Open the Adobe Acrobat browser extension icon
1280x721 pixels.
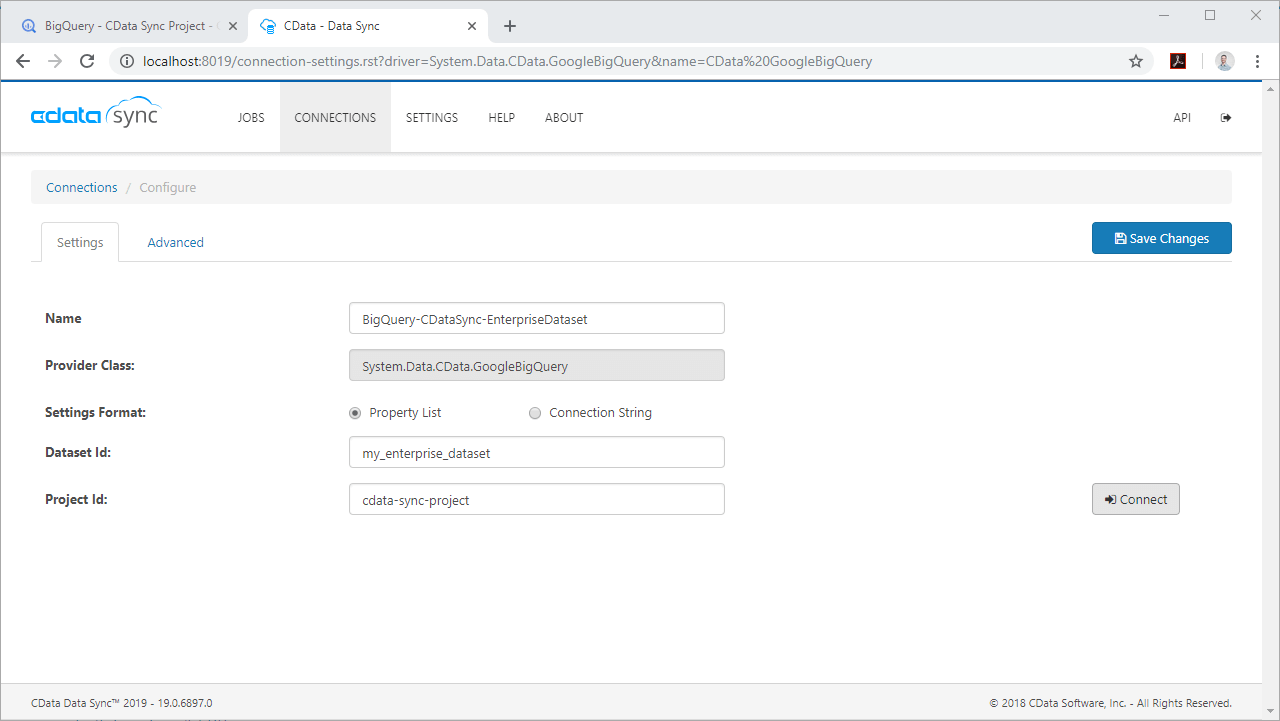(1178, 60)
